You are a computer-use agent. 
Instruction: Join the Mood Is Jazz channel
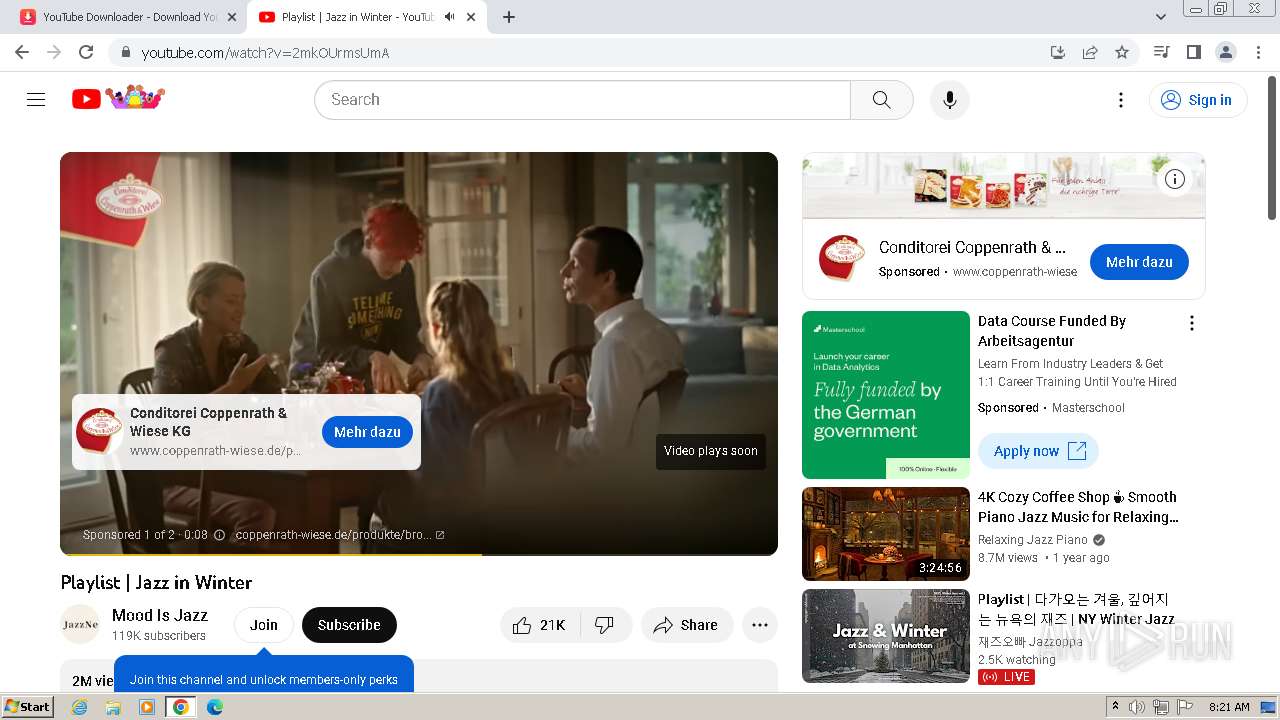(264, 625)
